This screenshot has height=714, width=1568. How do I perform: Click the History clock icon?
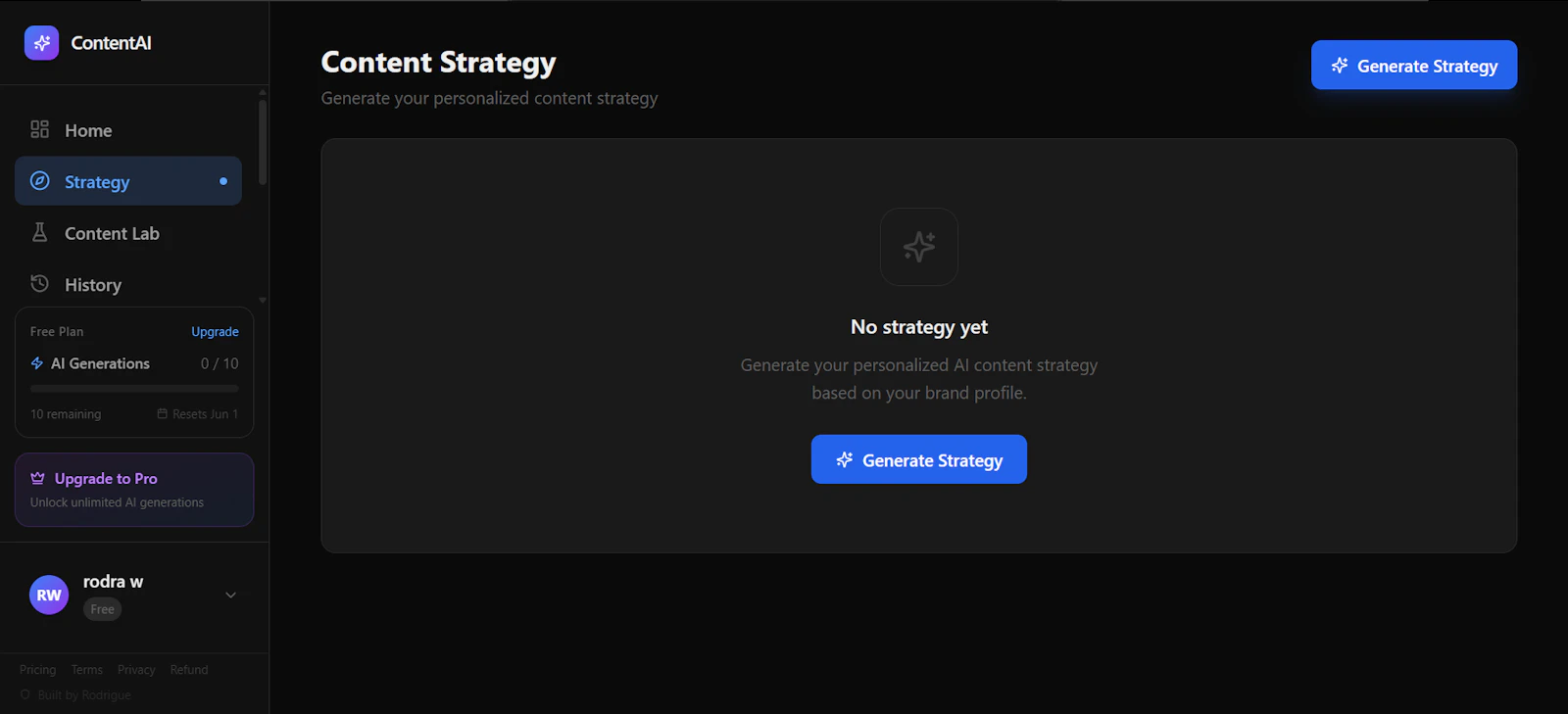pyautogui.click(x=39, y=284)
